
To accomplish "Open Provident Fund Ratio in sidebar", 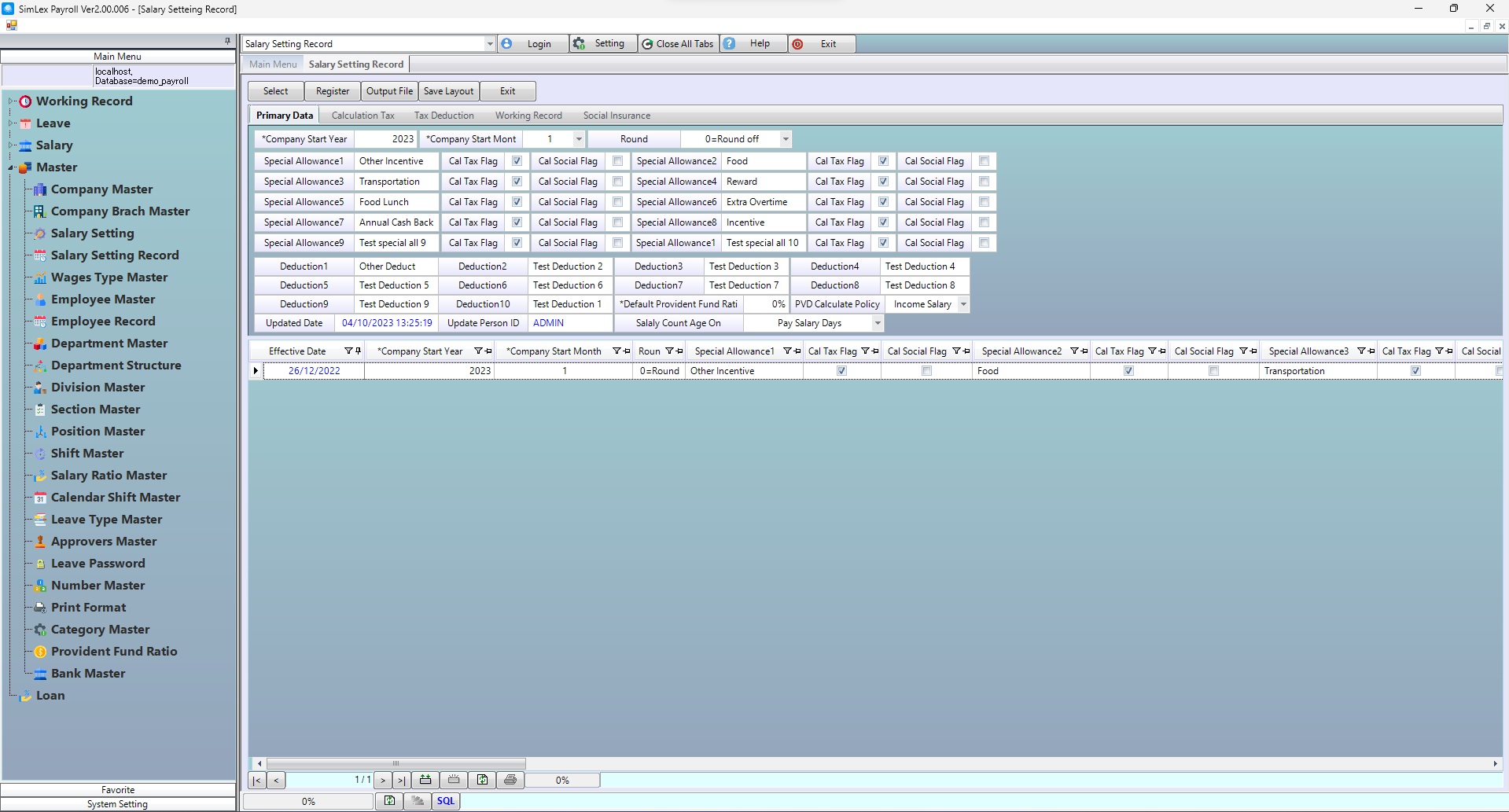I will [x=114, y=652].
